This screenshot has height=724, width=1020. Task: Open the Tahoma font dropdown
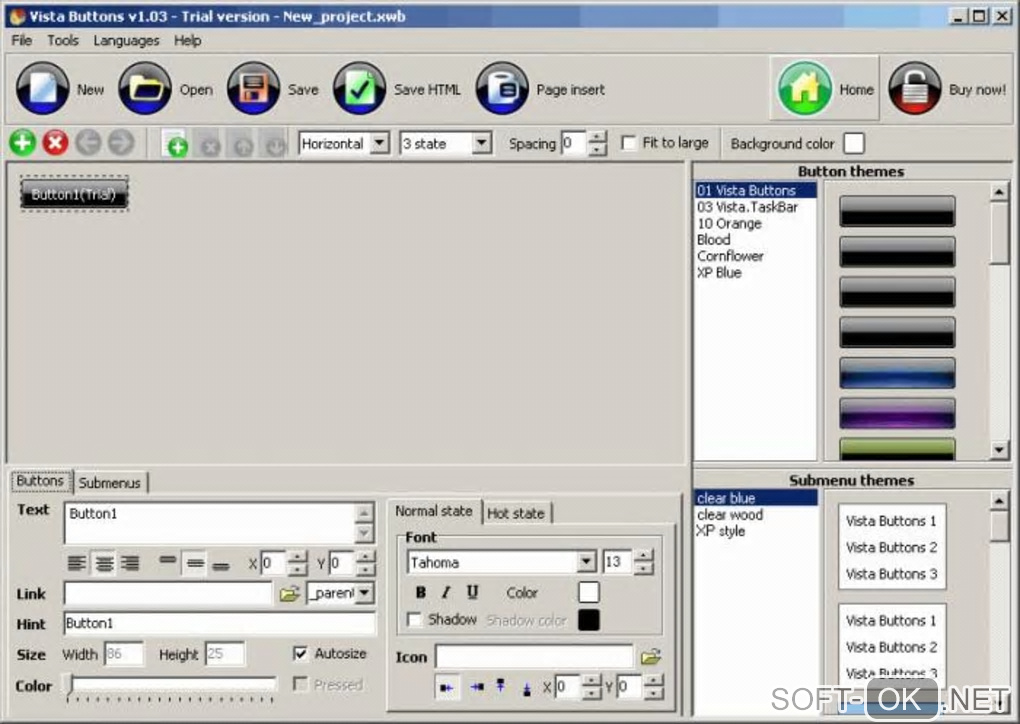586,562
